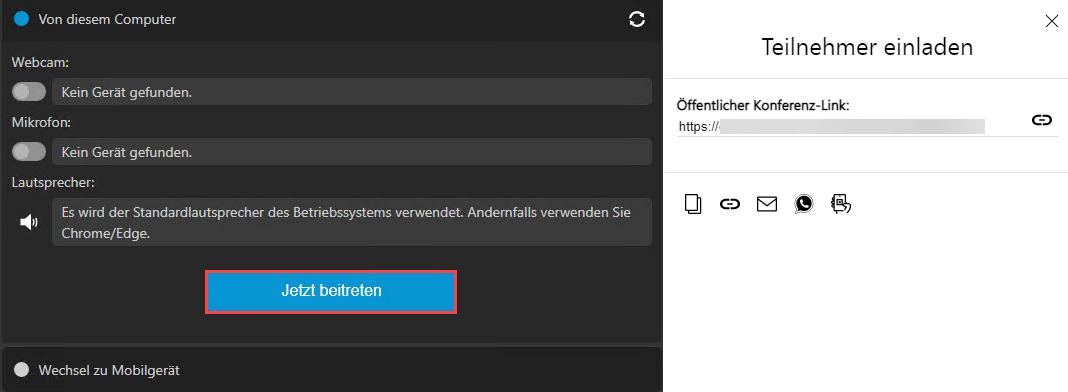Select the Wechsel zu Mobilgerät option
Viewport: 1068px width, 392px height.
tap(22, 370)
